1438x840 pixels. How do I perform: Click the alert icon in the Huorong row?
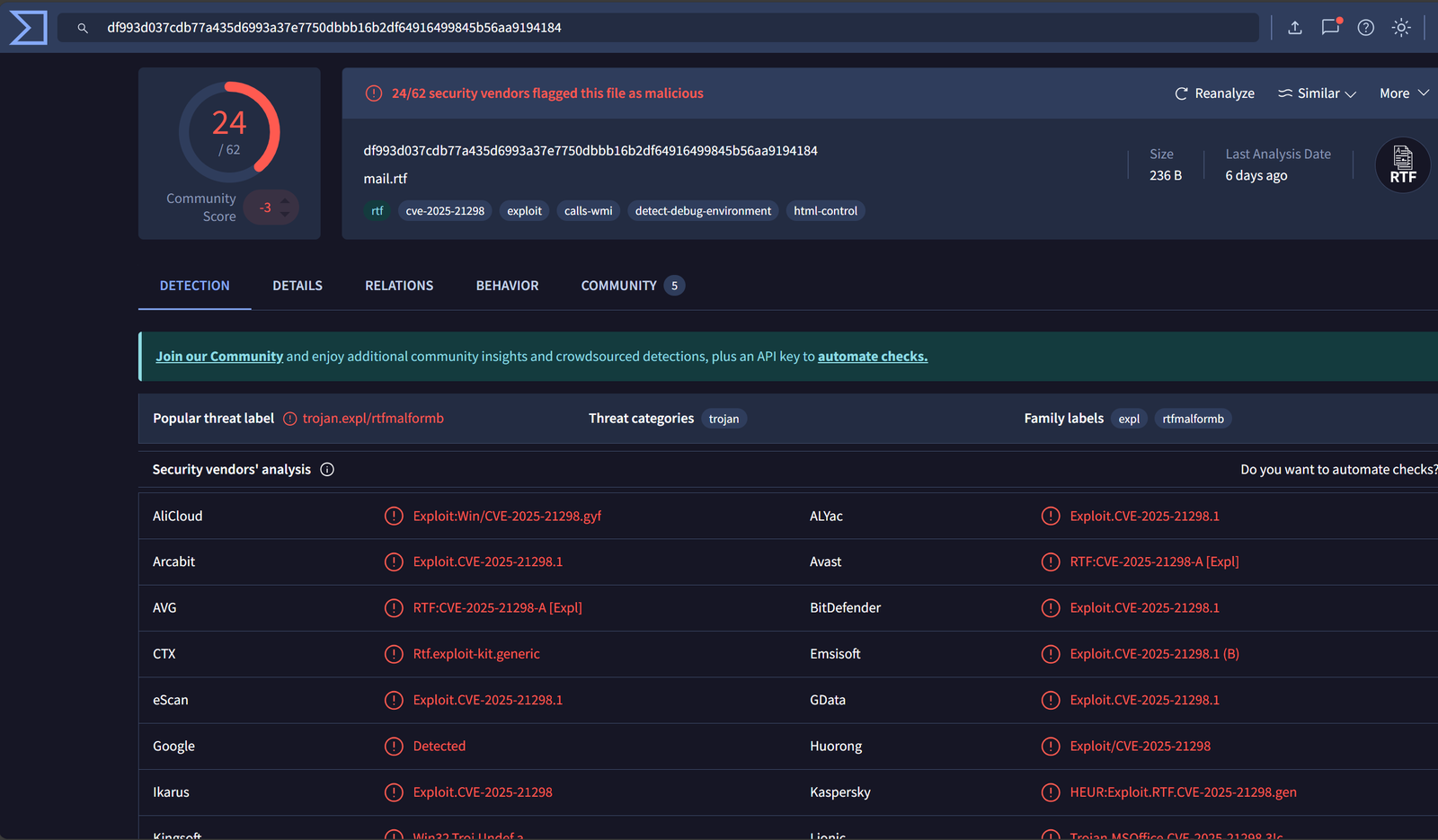[1051, 747]
